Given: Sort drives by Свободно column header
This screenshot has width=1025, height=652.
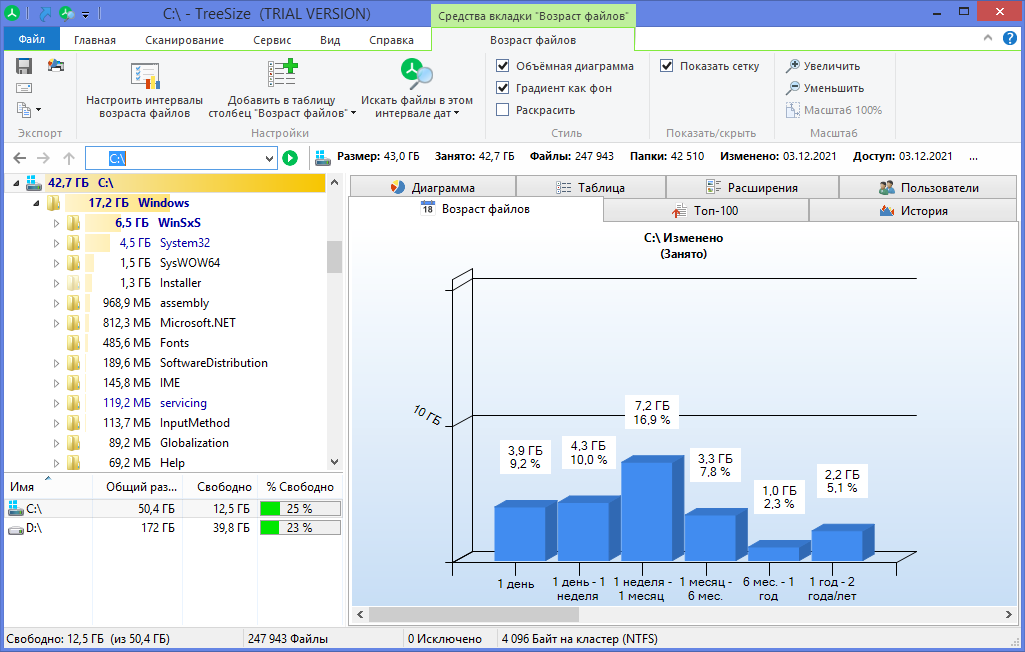Looking at the screenshot, I should (x=220, y=487).
